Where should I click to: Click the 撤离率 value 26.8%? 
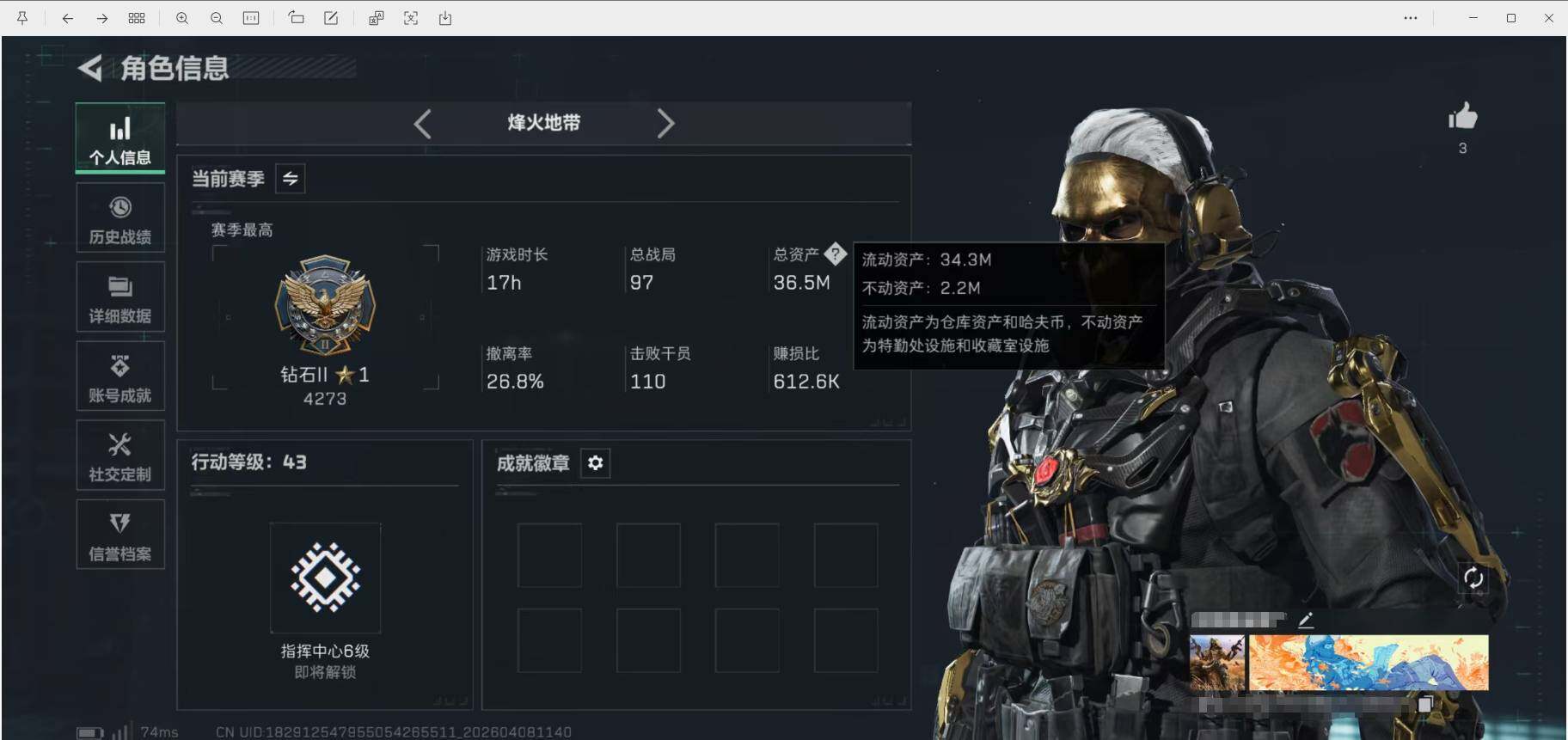click(515, 382)
